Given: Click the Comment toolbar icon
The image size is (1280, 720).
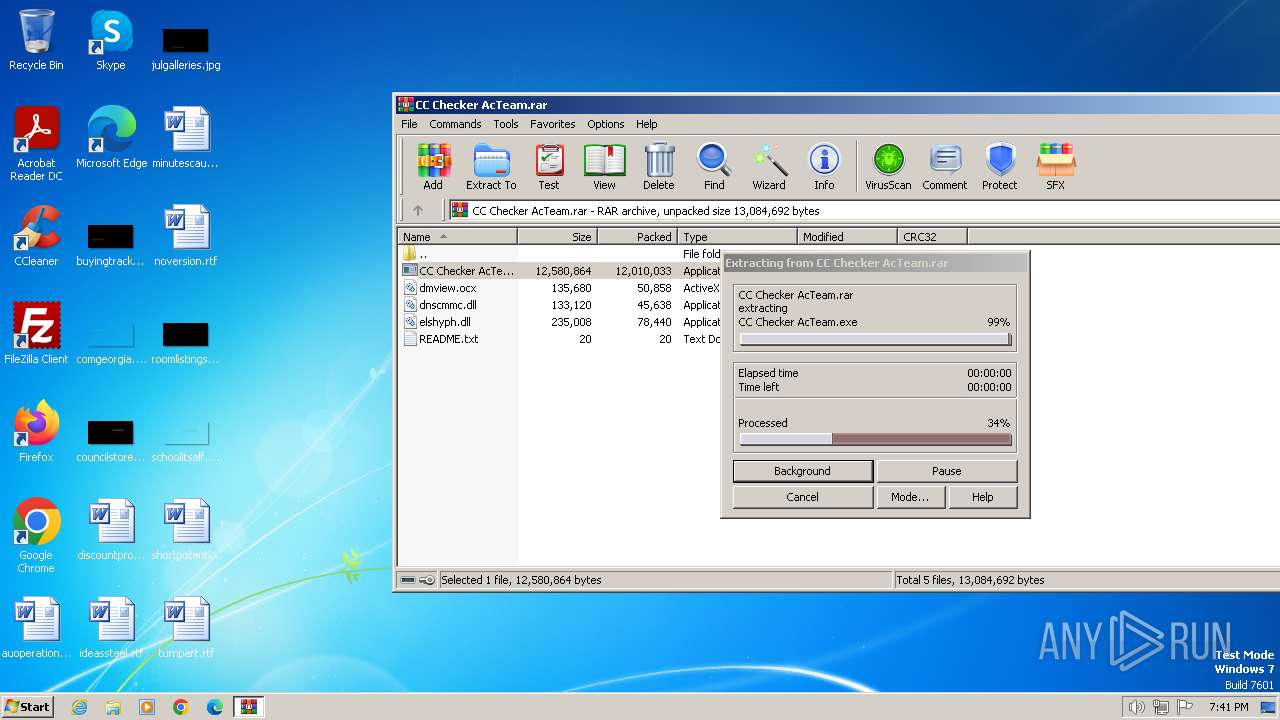Looking at the screenshot, I should click(945, 166).
